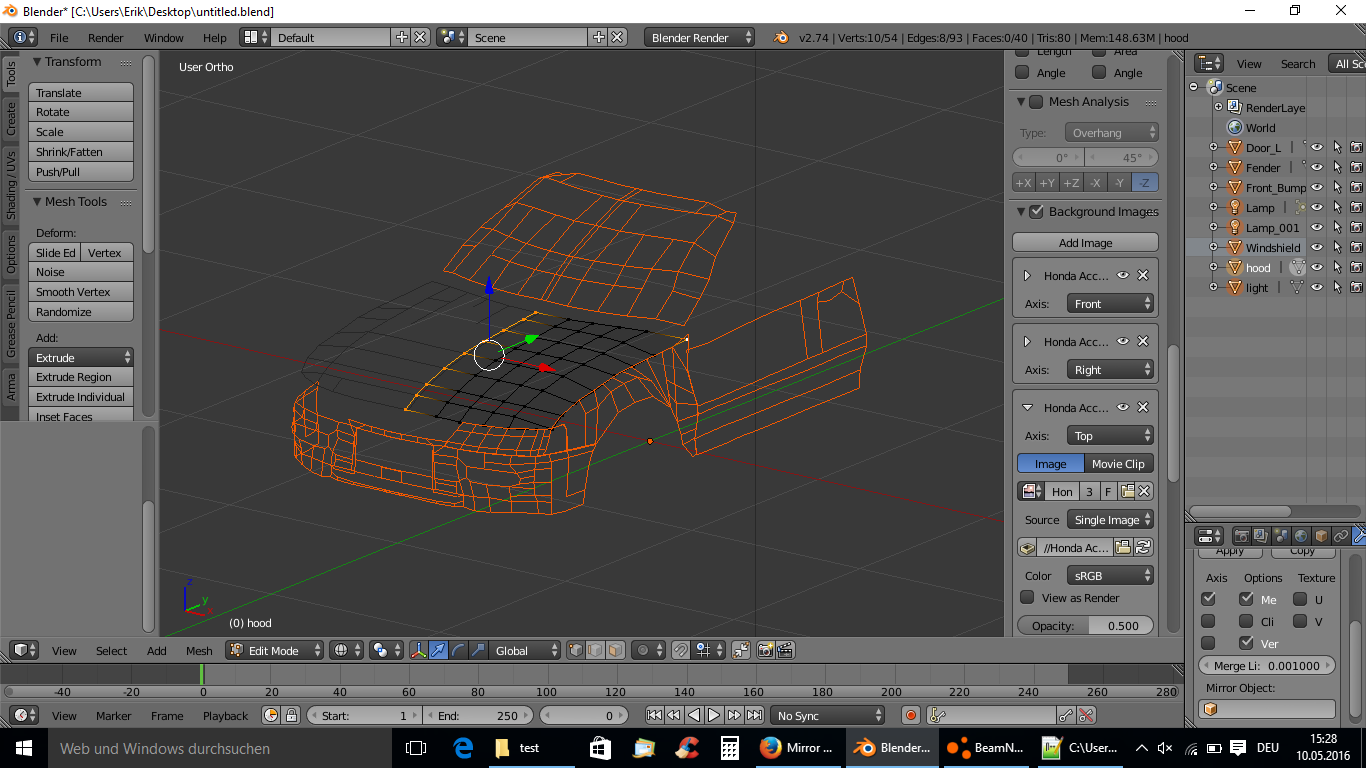The width and height of the screenshot is (1366, 768).
Task: Hide Door_L object via eye icon
Action: (1317, 147)
